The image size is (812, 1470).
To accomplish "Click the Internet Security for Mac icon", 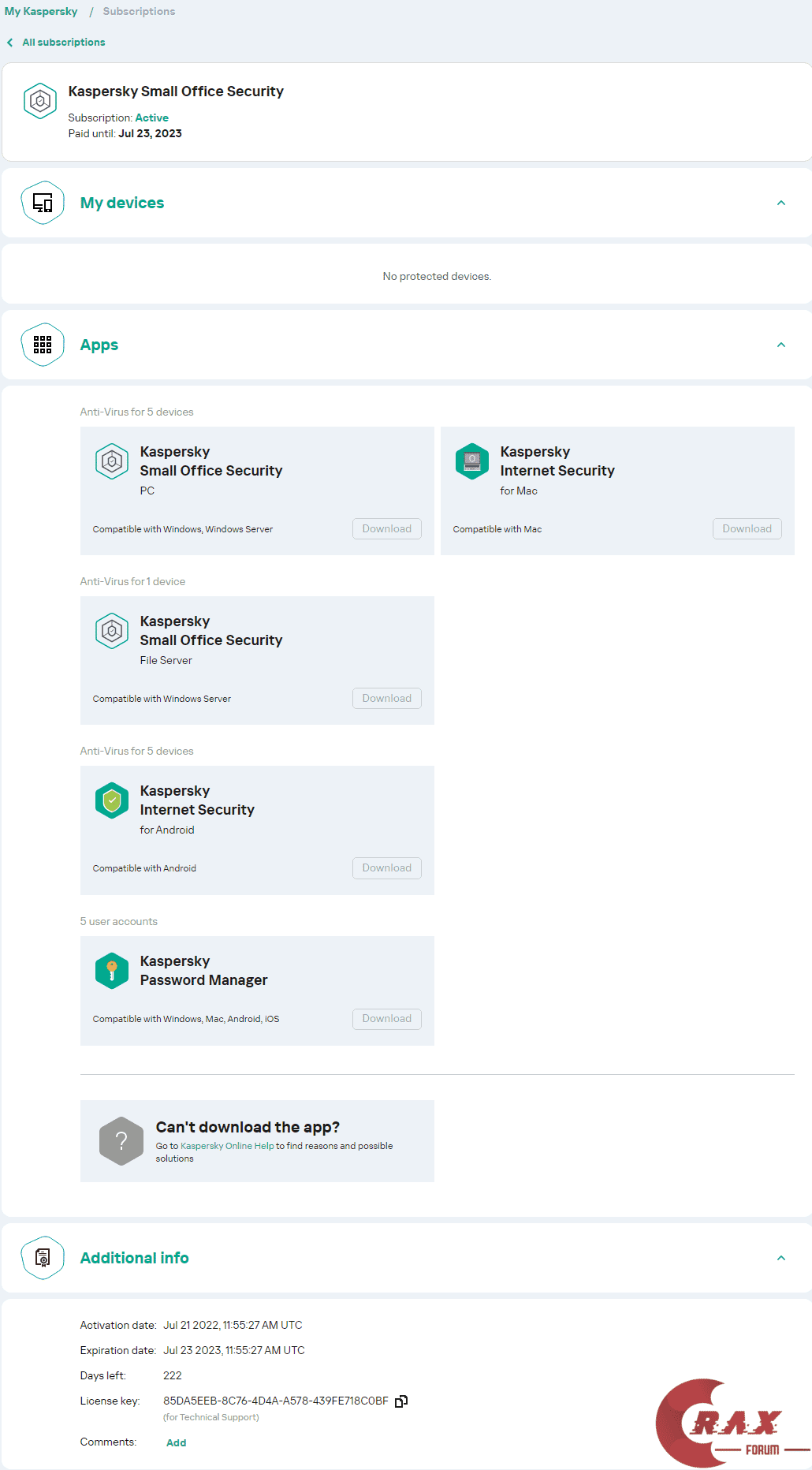I will click(x=472, y=461).
